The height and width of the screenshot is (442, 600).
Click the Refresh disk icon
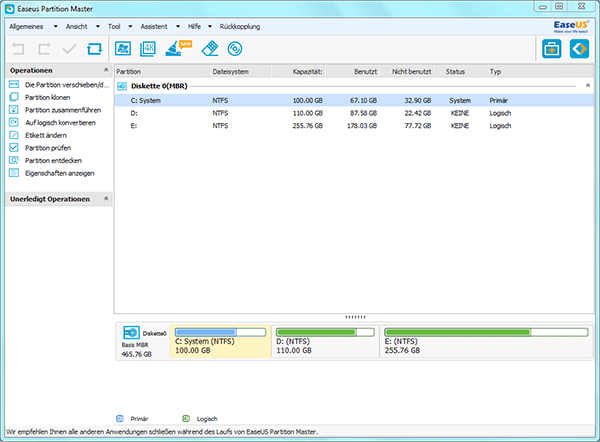coord(95,49)
